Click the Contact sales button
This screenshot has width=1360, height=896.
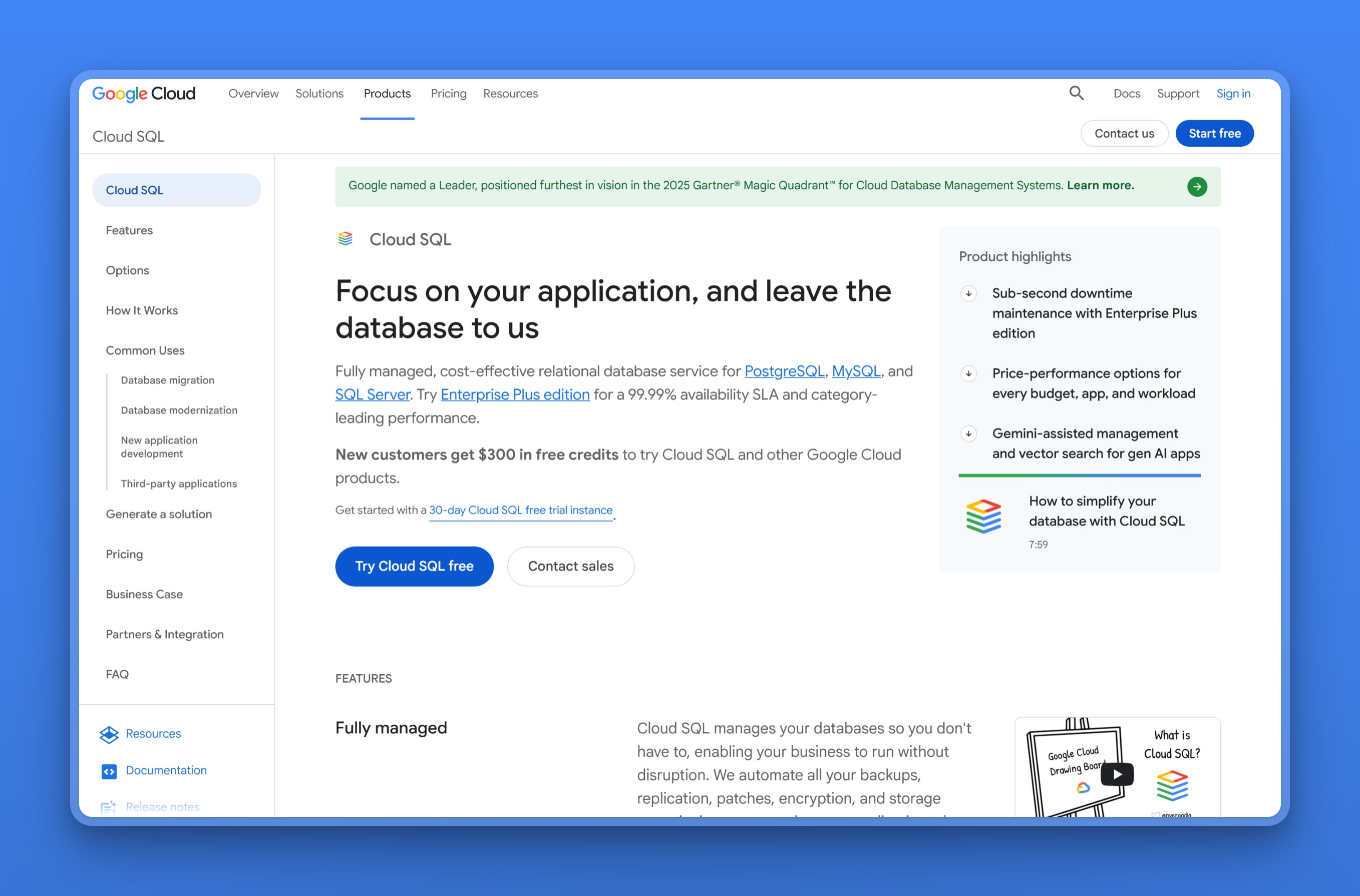[x=570, y=566]
